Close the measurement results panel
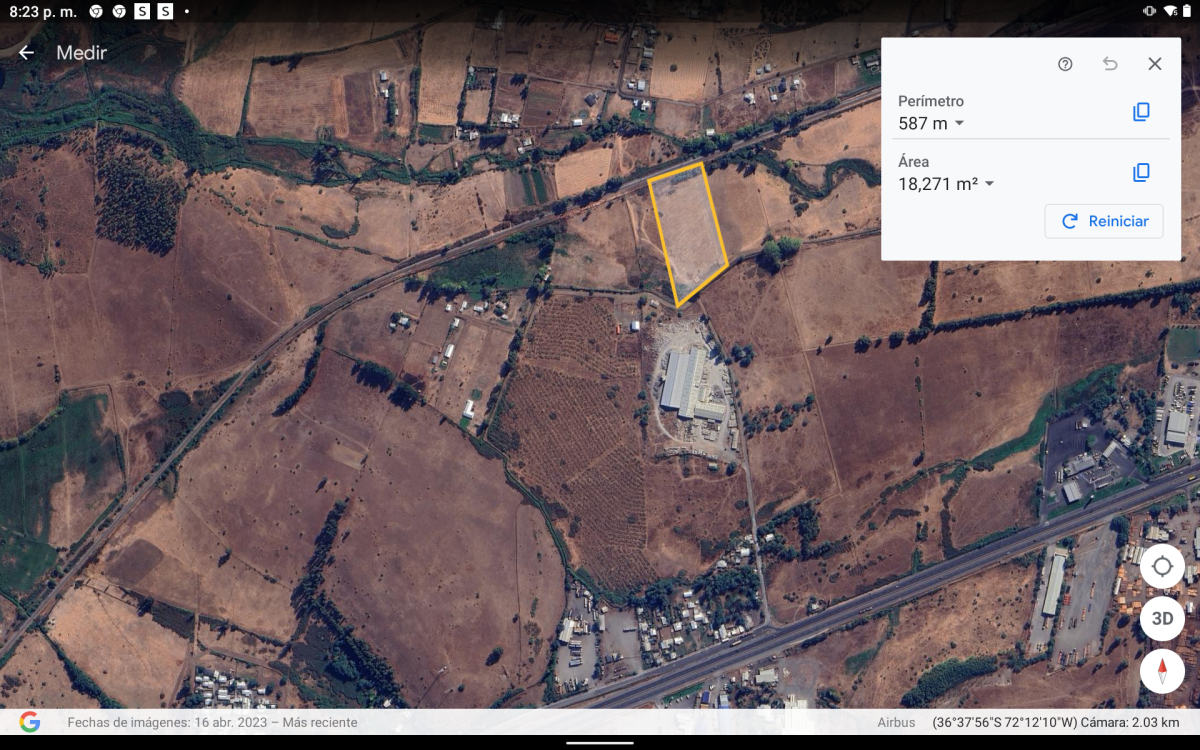This screenshot has height=750, width=1200. (x=1155, y=64)
